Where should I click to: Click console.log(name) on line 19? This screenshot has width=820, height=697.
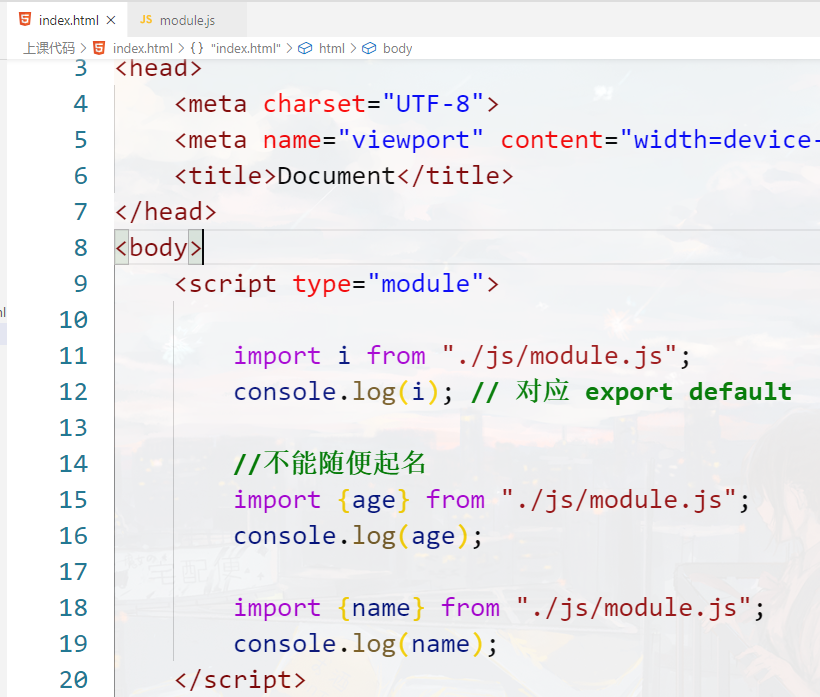pyautogui.click(x=358, y=644)
